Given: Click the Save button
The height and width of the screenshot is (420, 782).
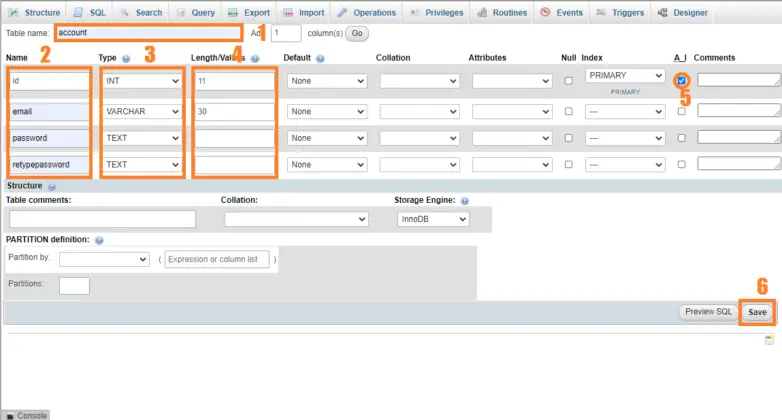Looking at the screenshot, I should 757,312.
